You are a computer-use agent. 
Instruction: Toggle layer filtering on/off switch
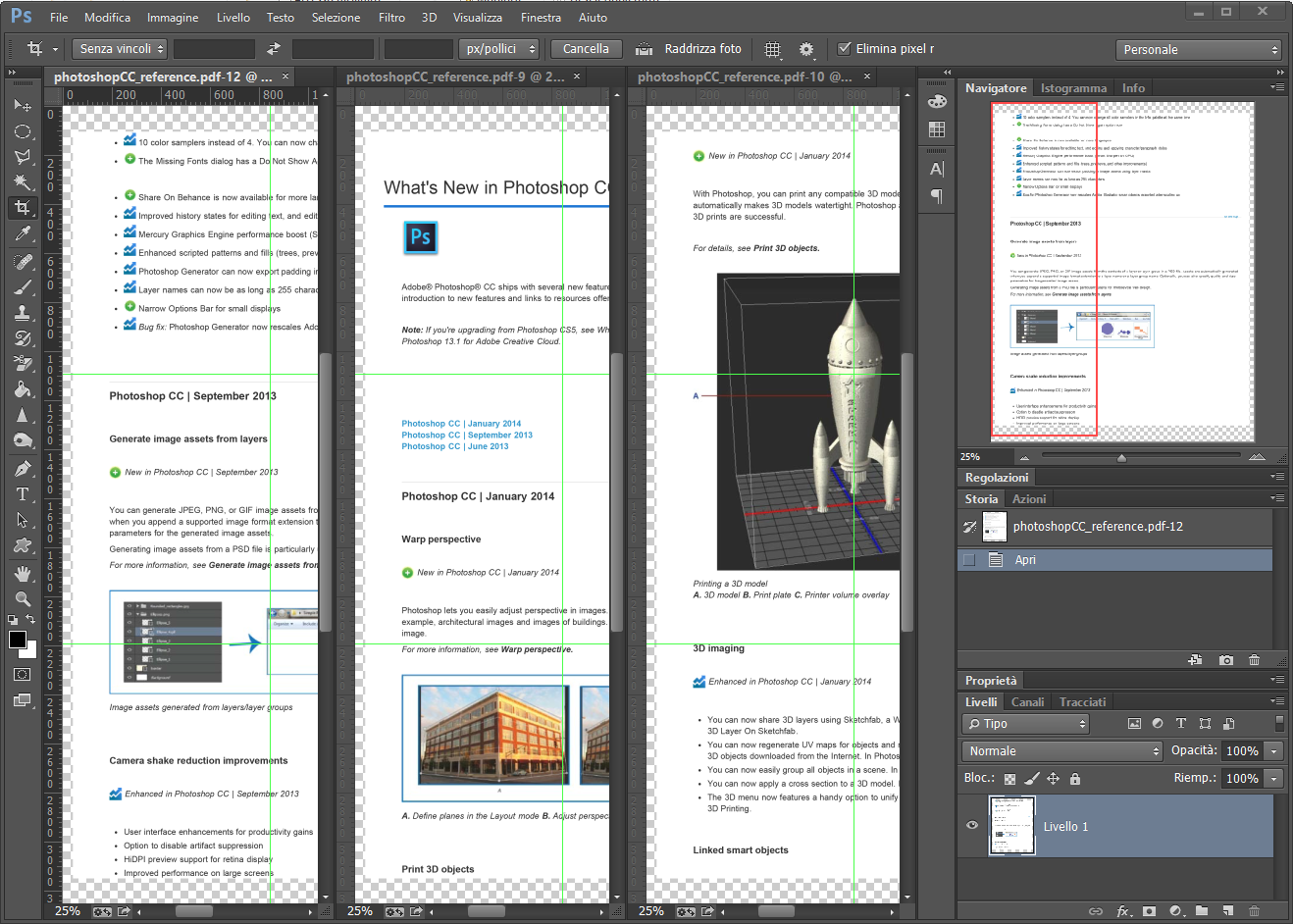click(1279, 723)
